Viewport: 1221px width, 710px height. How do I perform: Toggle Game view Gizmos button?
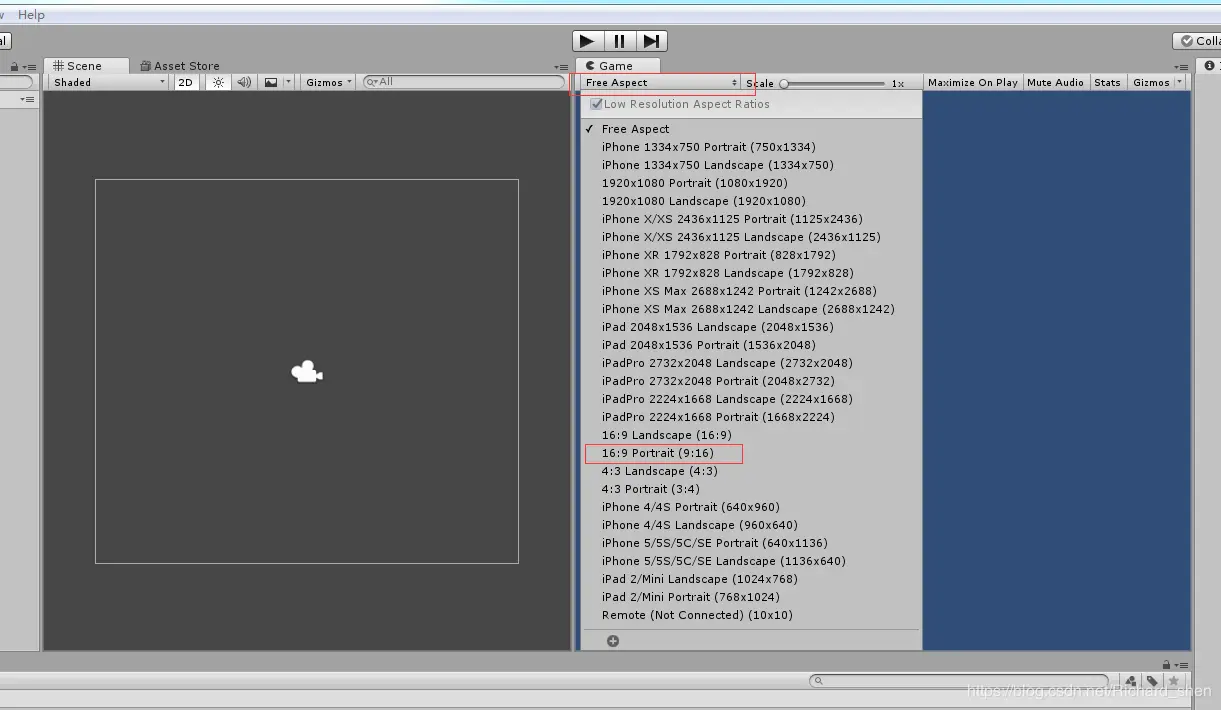[x=1151, y=83]
